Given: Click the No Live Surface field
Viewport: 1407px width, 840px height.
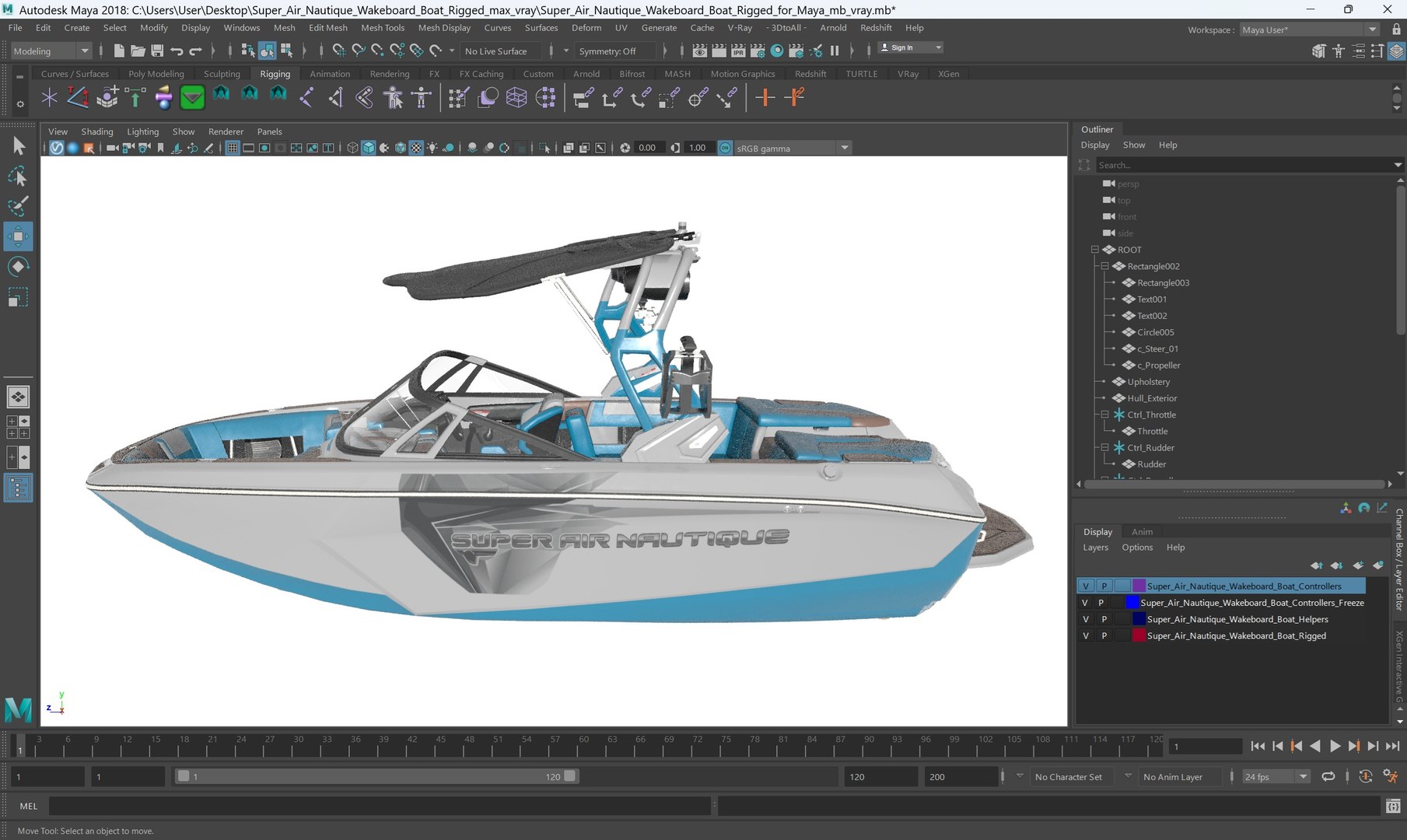Looking at the screenshot, I should point(502,51).
